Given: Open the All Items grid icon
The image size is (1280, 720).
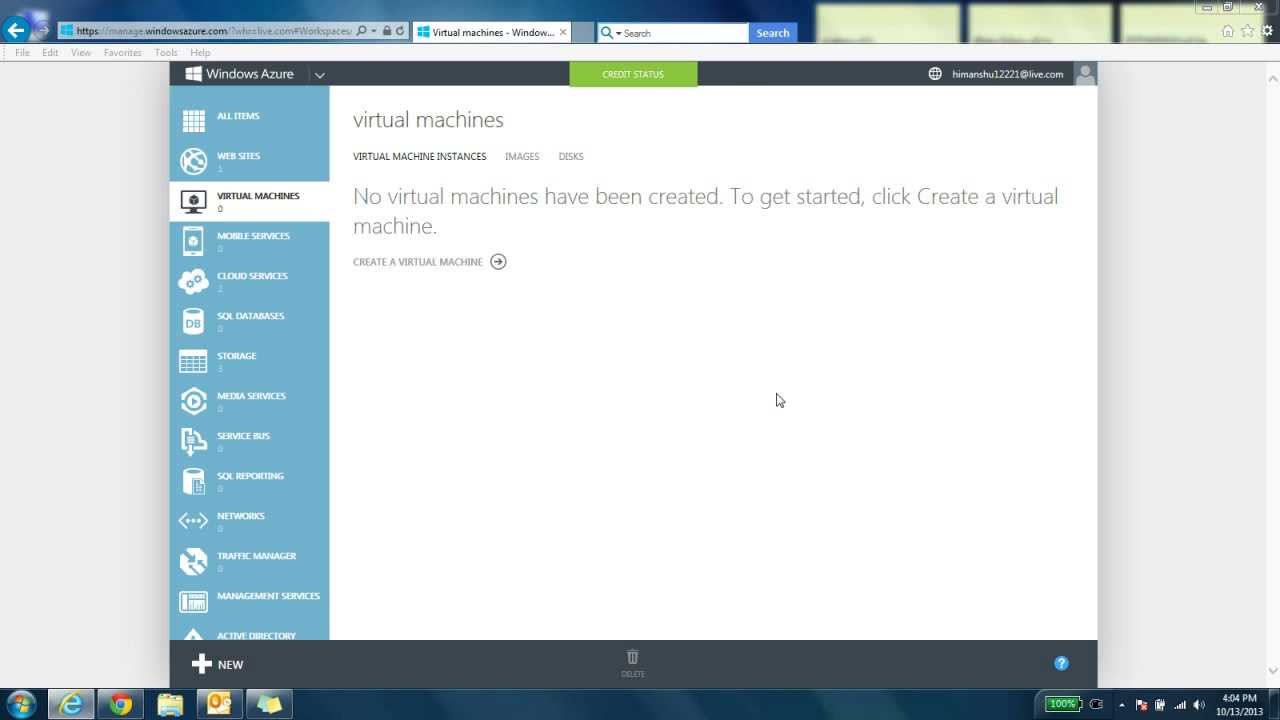Looking at the screenshot, I should tap(193, 121).
